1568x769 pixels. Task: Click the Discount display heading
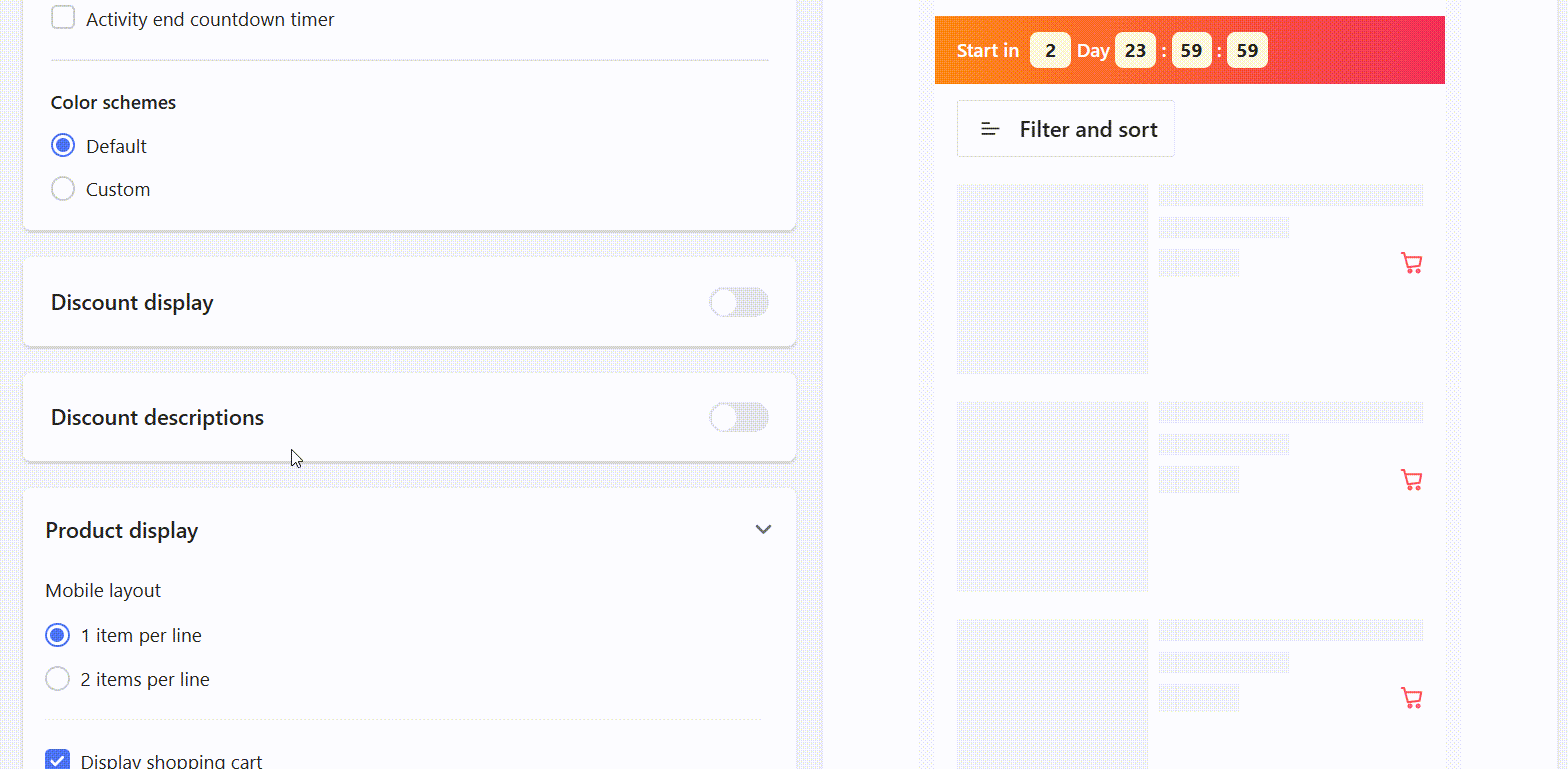point(132,302)
